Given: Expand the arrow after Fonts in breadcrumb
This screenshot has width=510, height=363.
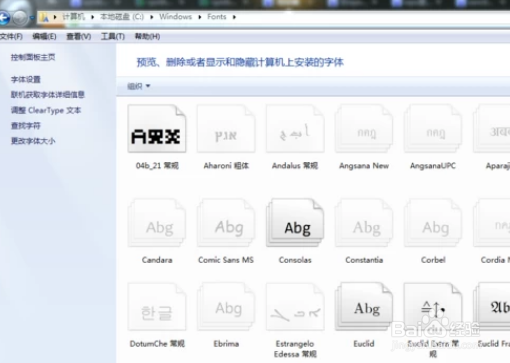Looking at the screenshot, I should coord(234,17).
